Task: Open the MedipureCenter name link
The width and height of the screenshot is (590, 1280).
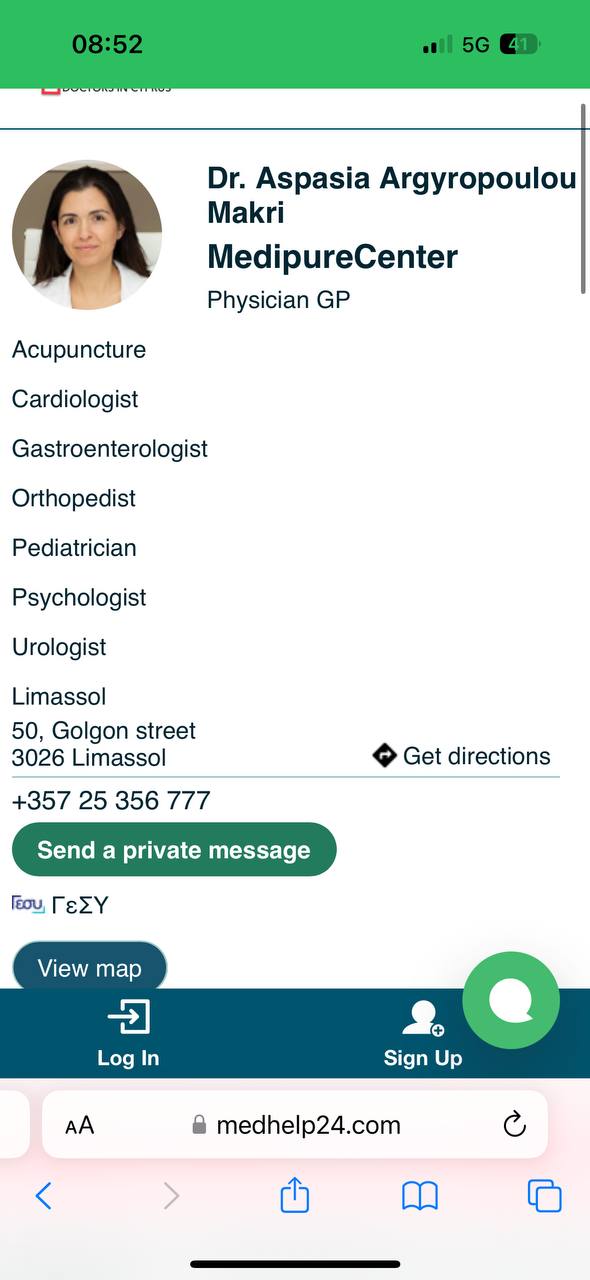Action: 332,257
